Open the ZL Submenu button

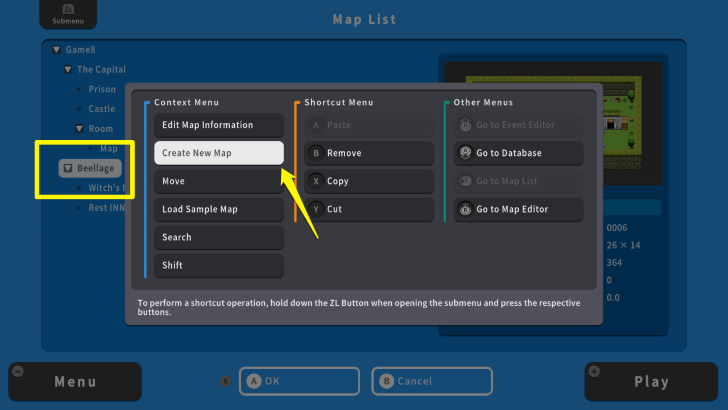pyautogui.click(x=68, y=14)
